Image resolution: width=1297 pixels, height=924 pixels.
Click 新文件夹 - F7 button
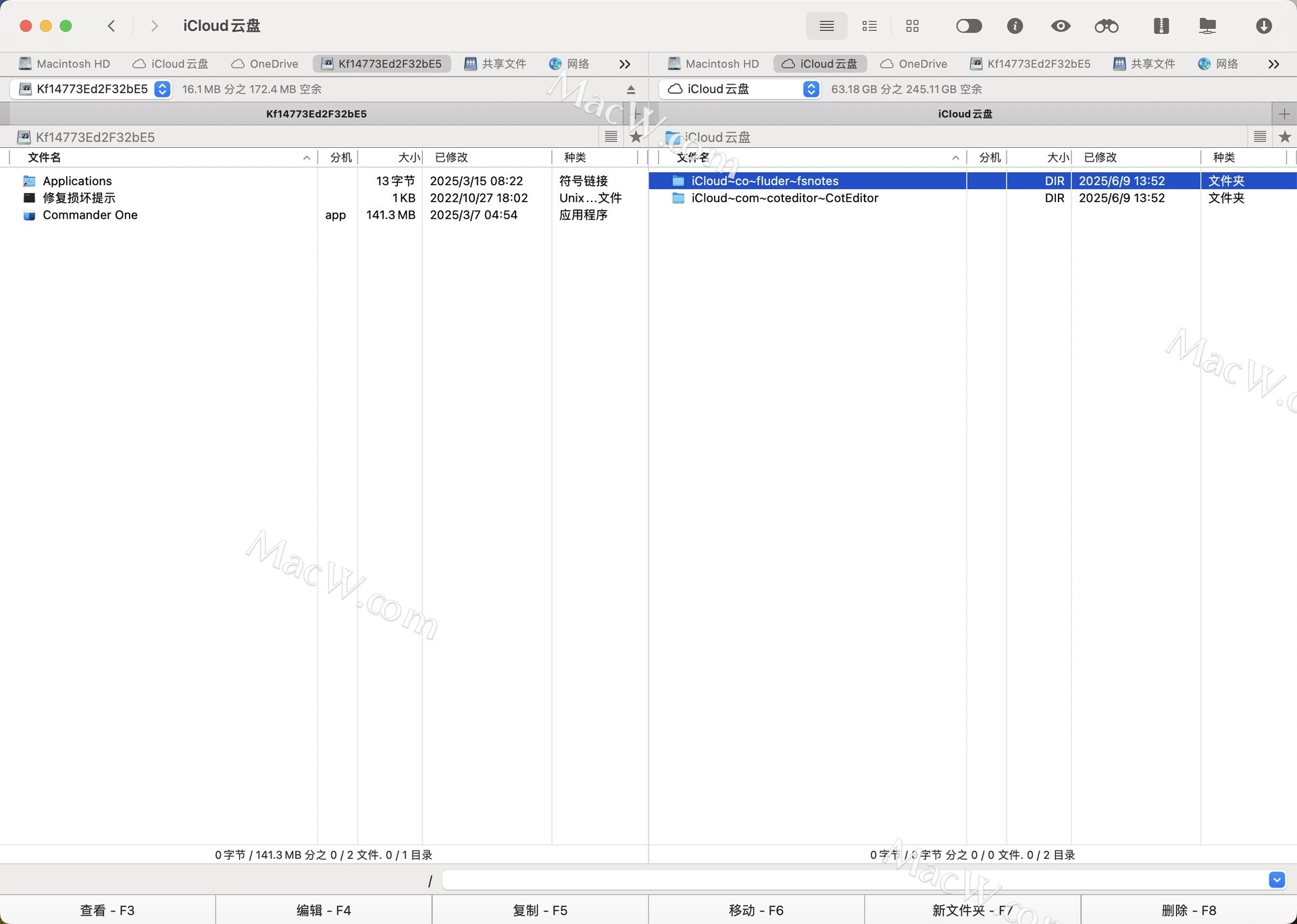(x=972, y=910)
